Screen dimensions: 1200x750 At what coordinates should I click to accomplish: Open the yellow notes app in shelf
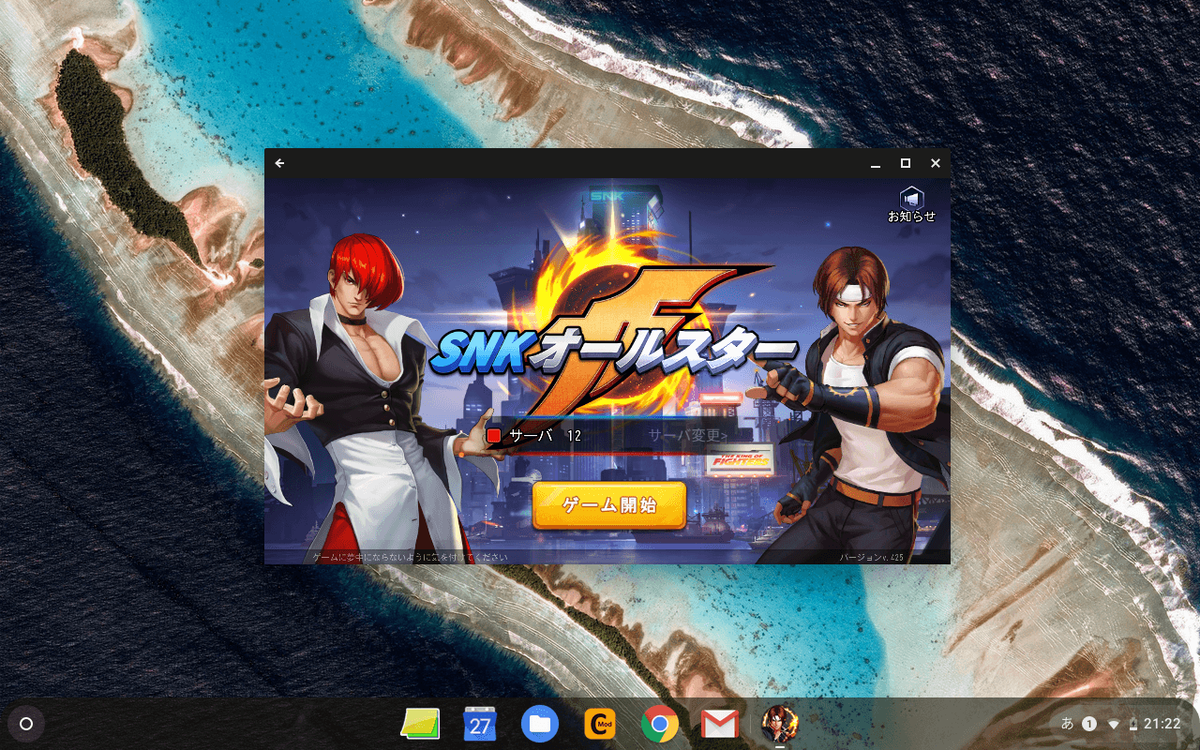coord(420,724)
